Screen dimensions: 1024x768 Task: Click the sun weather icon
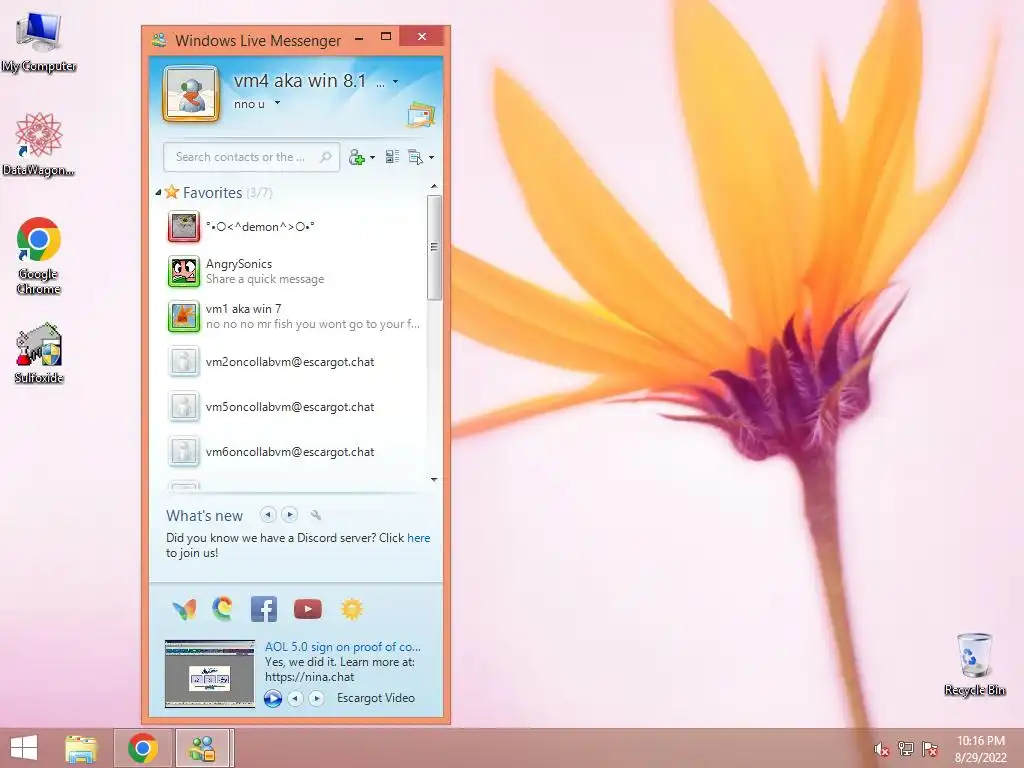pos(351,609)
